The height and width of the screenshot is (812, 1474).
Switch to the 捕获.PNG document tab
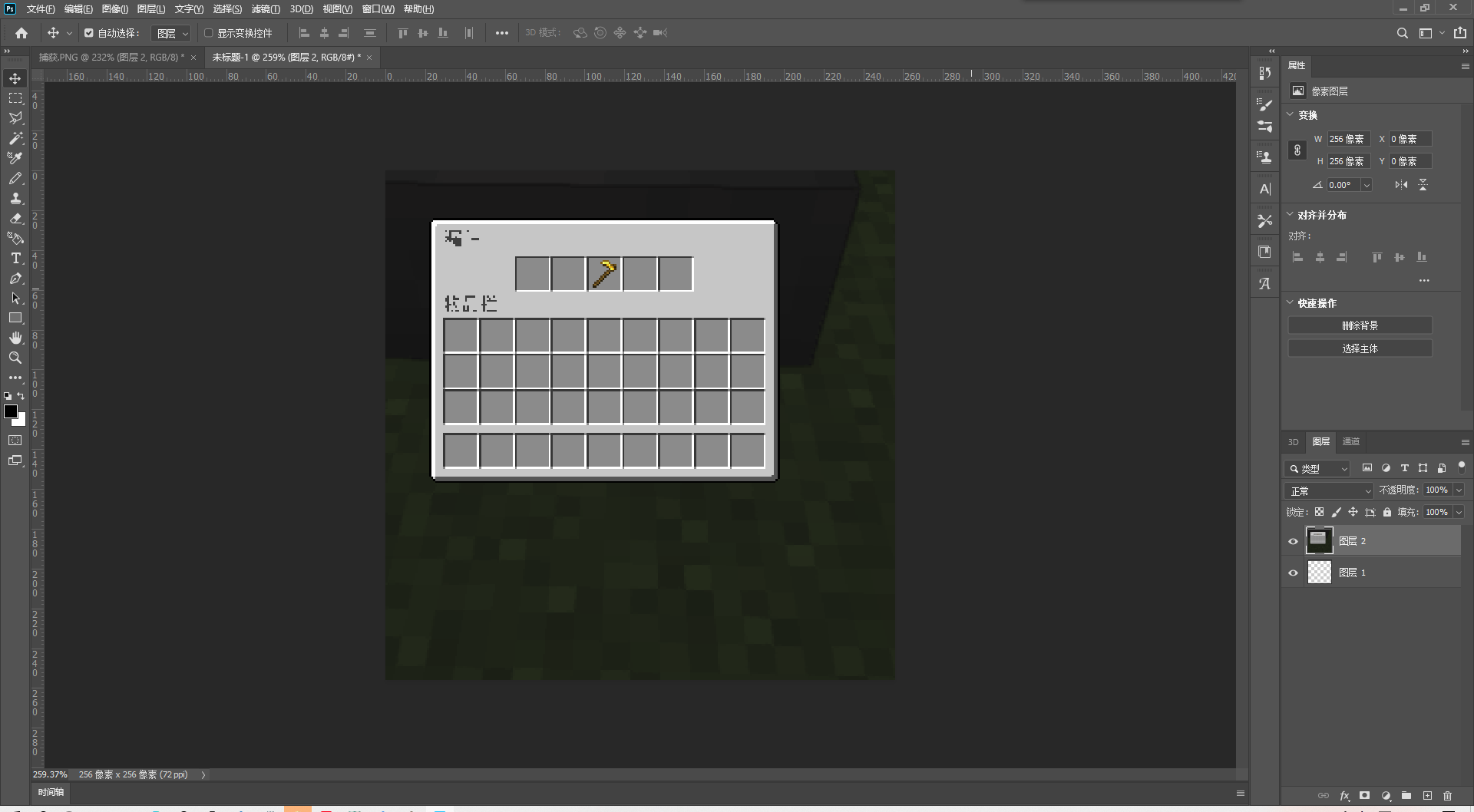[111, 58]
